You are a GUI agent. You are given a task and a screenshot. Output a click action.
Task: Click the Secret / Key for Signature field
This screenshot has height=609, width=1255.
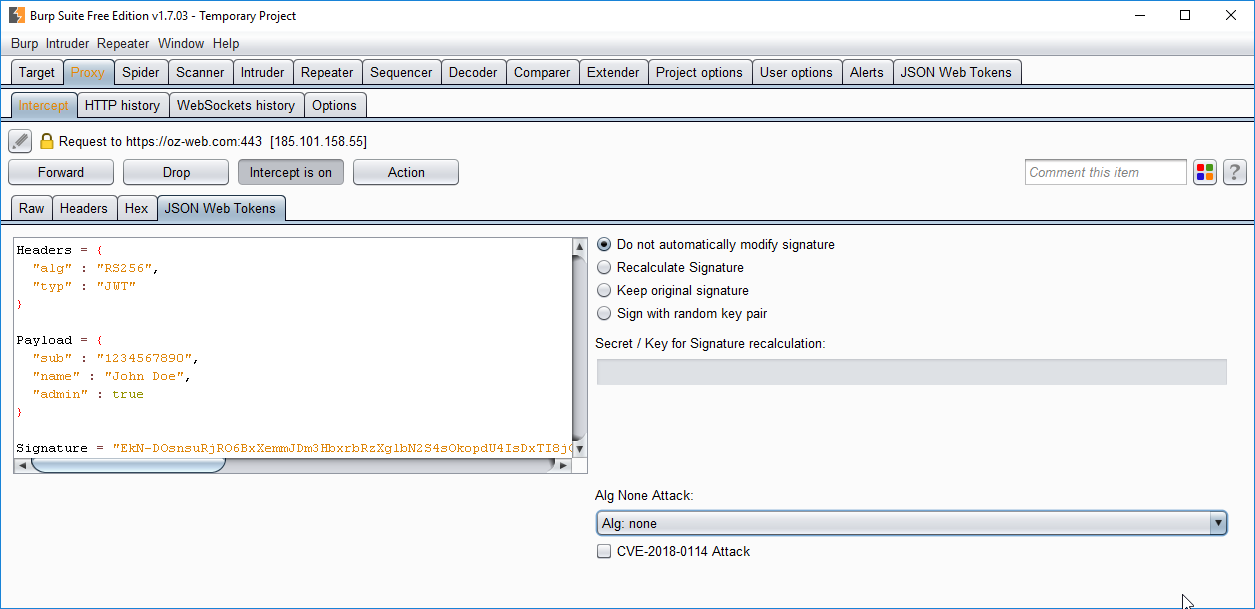click(911, 372)
